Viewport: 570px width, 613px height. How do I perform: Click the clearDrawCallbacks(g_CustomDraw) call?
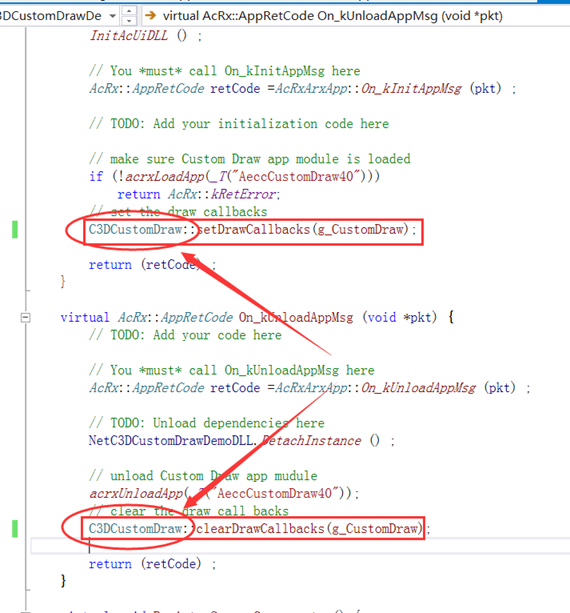(x=310, y=529)
